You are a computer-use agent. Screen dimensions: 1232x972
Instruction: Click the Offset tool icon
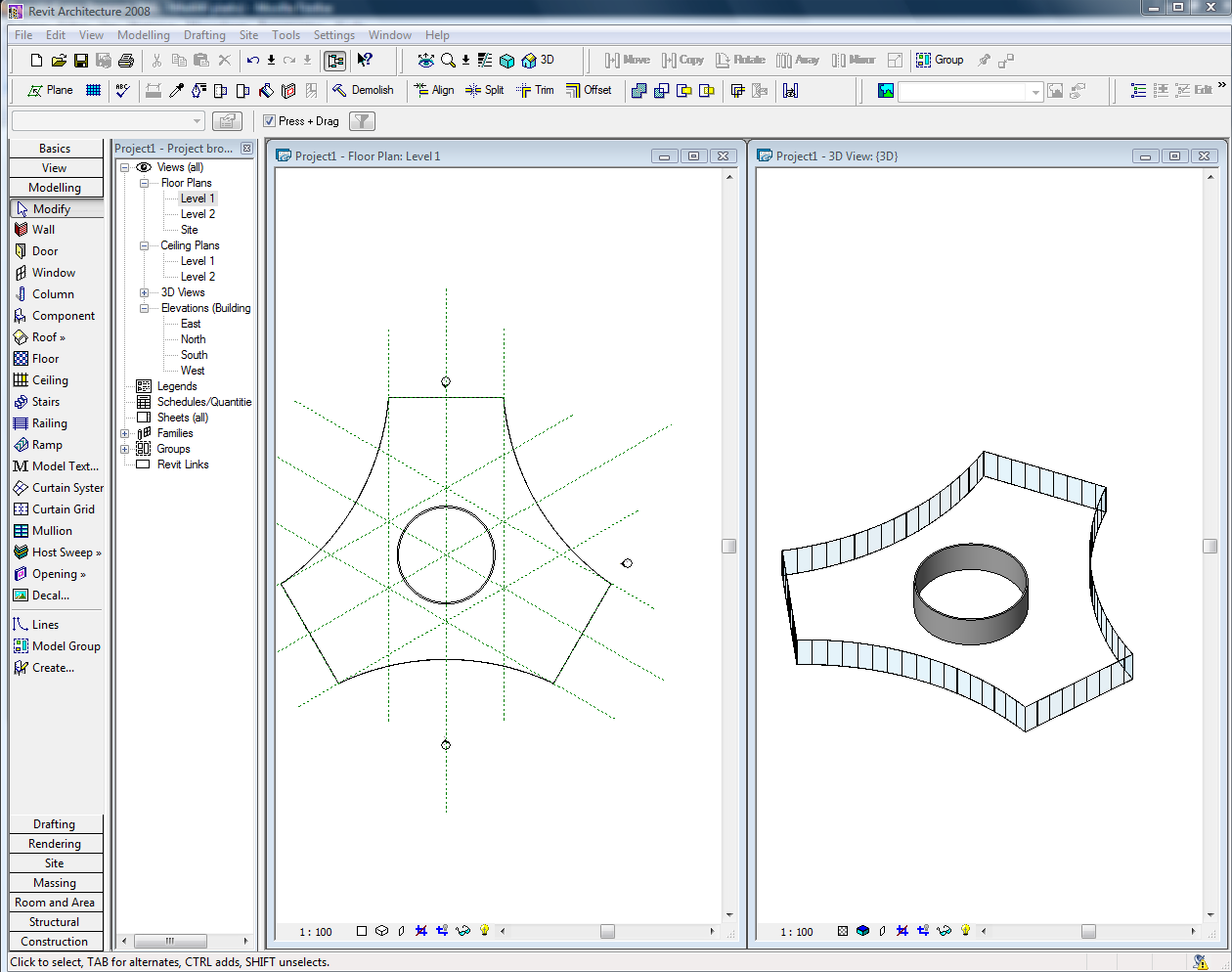point(589,90)
